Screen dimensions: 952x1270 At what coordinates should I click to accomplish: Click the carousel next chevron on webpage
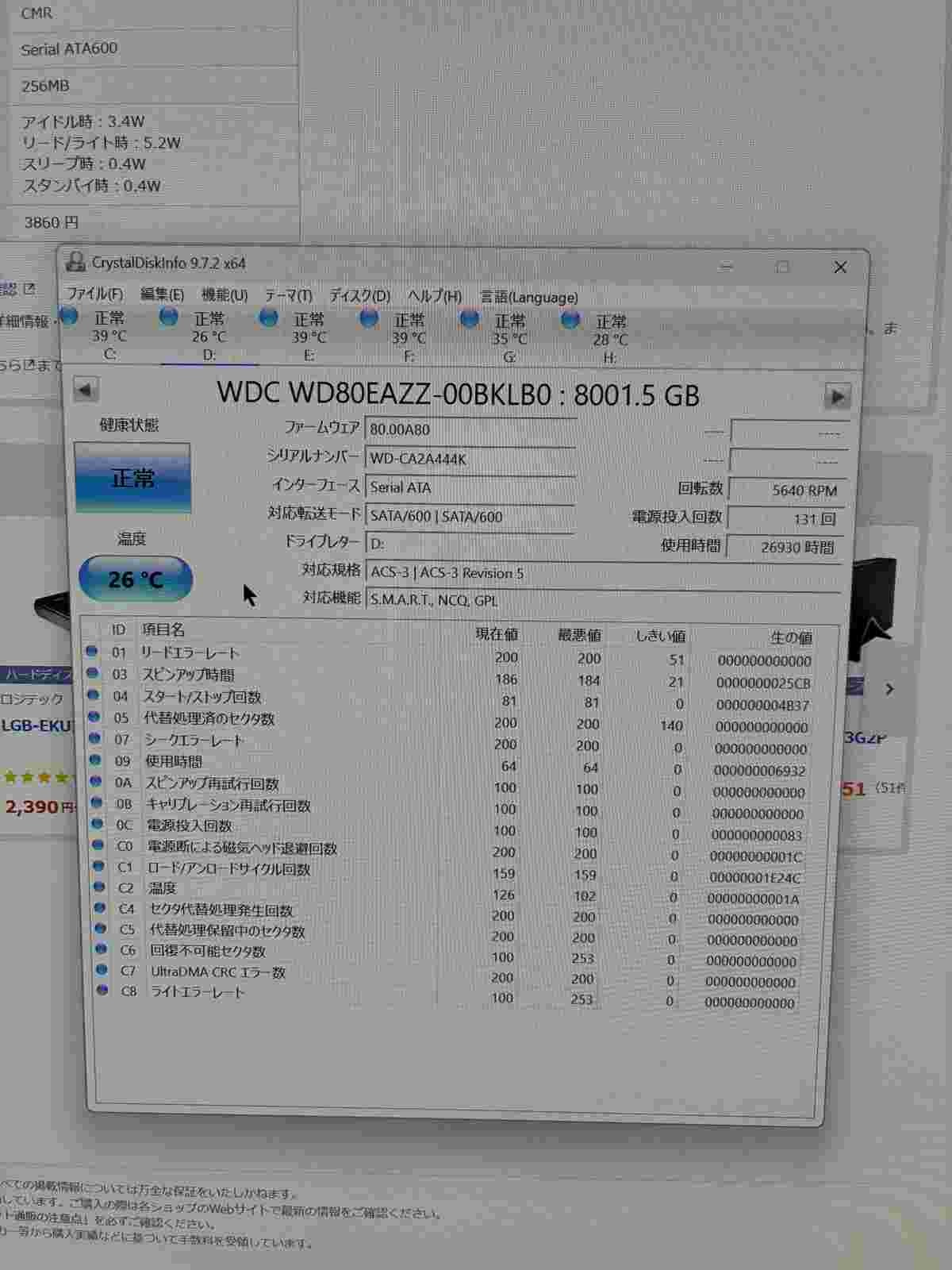pyautogui.click(x=889, y=689)
